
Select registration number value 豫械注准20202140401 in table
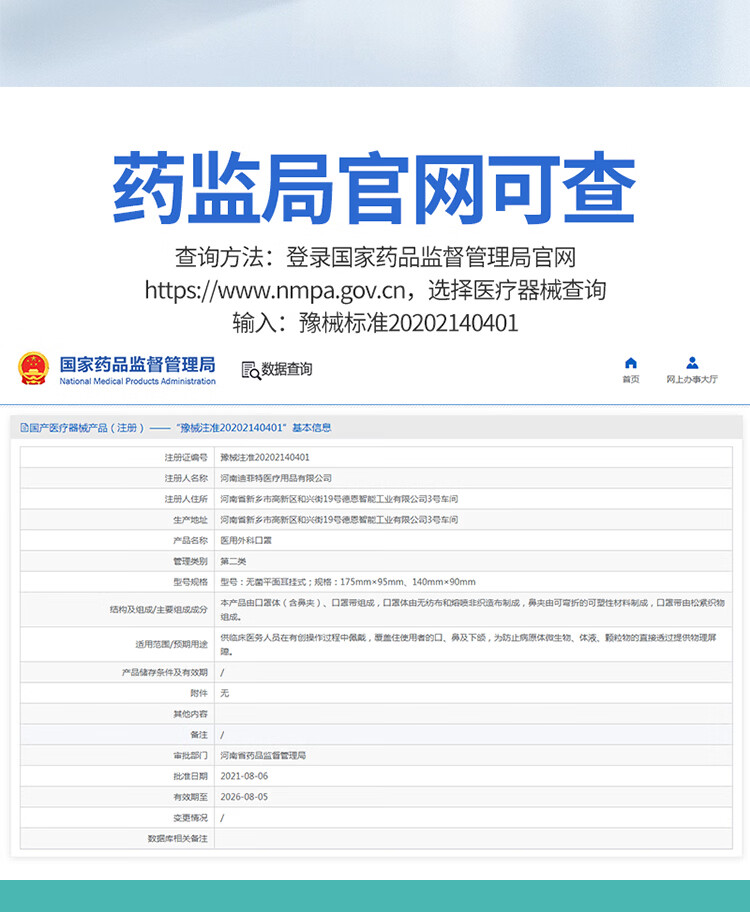point(258,457)
